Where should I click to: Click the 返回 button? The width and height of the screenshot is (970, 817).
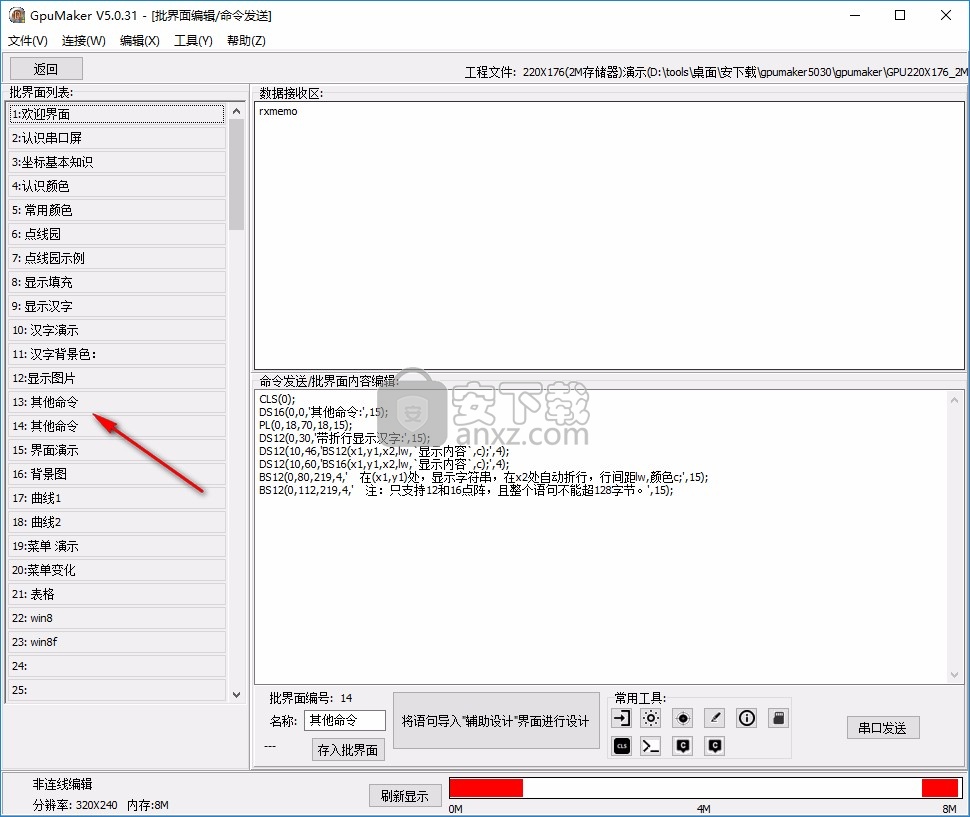click(x=46, y=69)
